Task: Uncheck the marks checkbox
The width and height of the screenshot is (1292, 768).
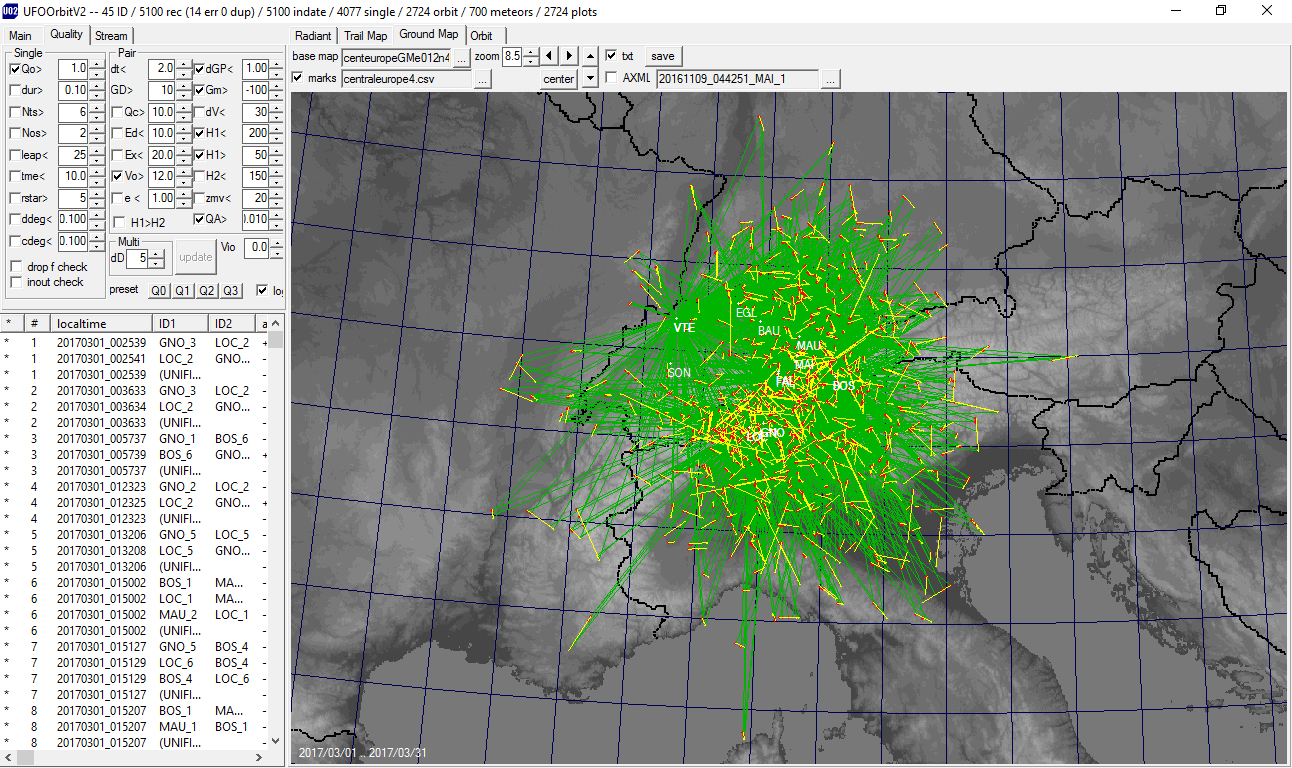Action: pyautogui.click(x=298, y=78)
